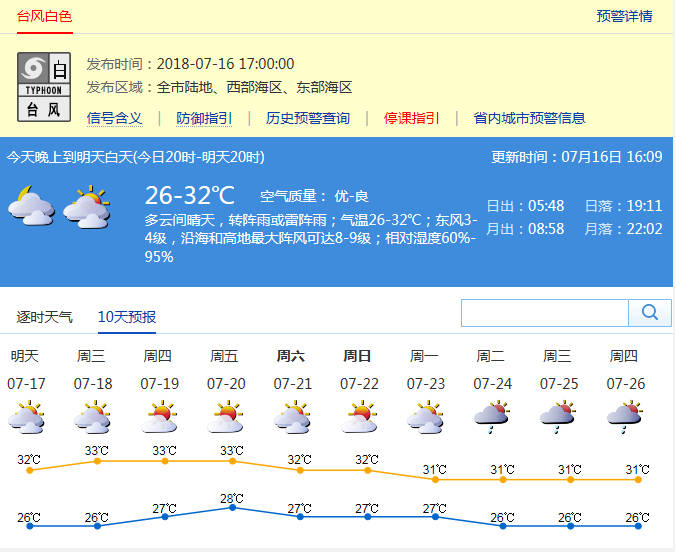Viewport: 676px width, 552px height.
Task: Click the 27℃ low point for 07-23
Action: click(435, 517)
